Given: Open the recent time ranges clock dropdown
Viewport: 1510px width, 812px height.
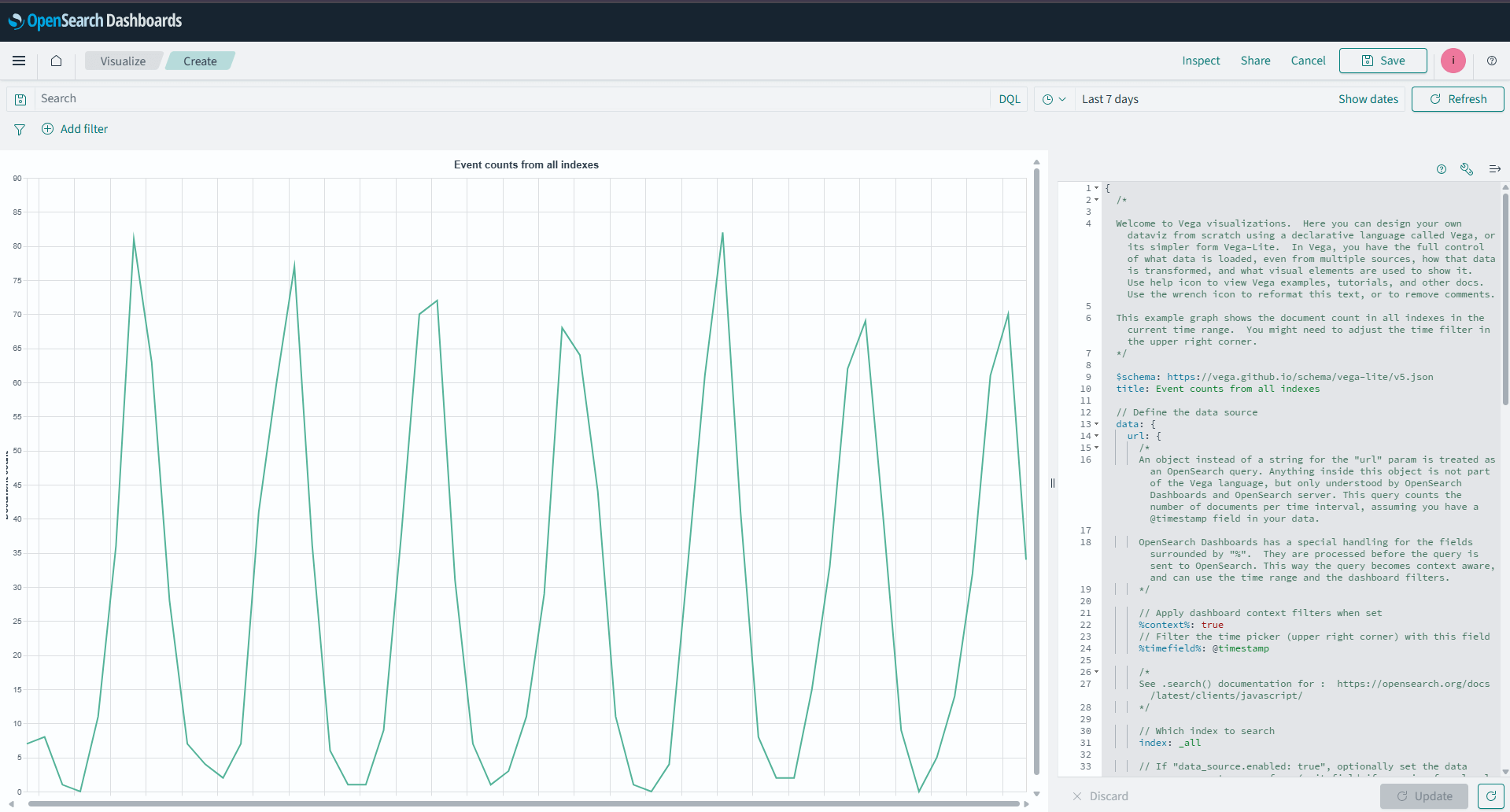Looking at the screenshot, I should pyautogui.click(x=1053, y=98).
